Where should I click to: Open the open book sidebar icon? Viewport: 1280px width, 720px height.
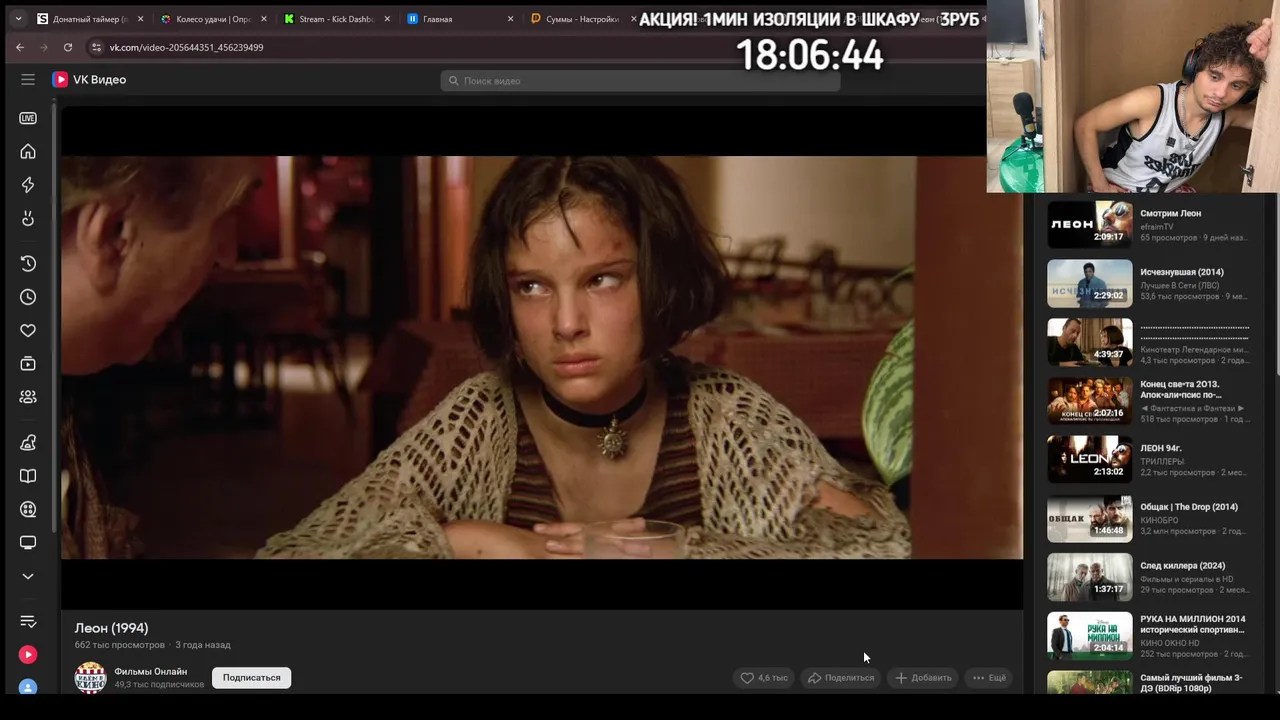[x=28, y=476]
